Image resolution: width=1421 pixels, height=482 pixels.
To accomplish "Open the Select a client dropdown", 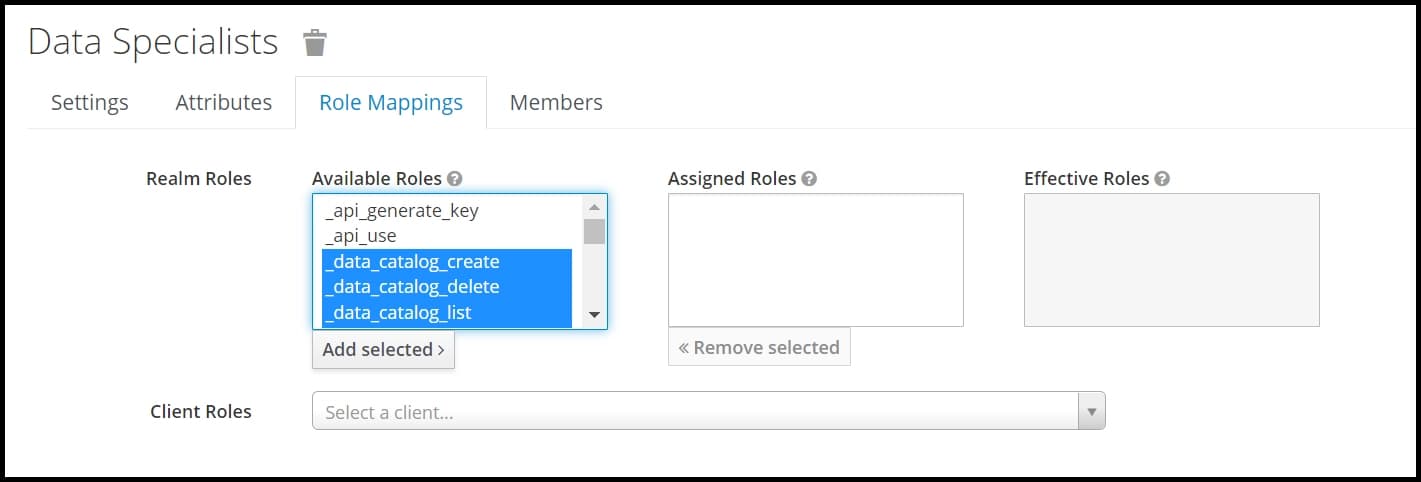I will 709,411.
